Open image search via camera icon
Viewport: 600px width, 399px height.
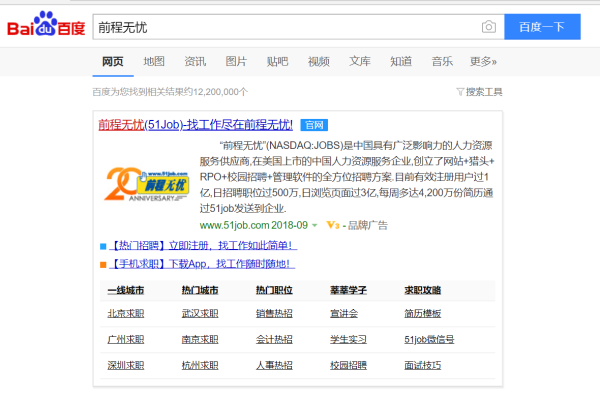pyautogui.click(x=489, y=27)
